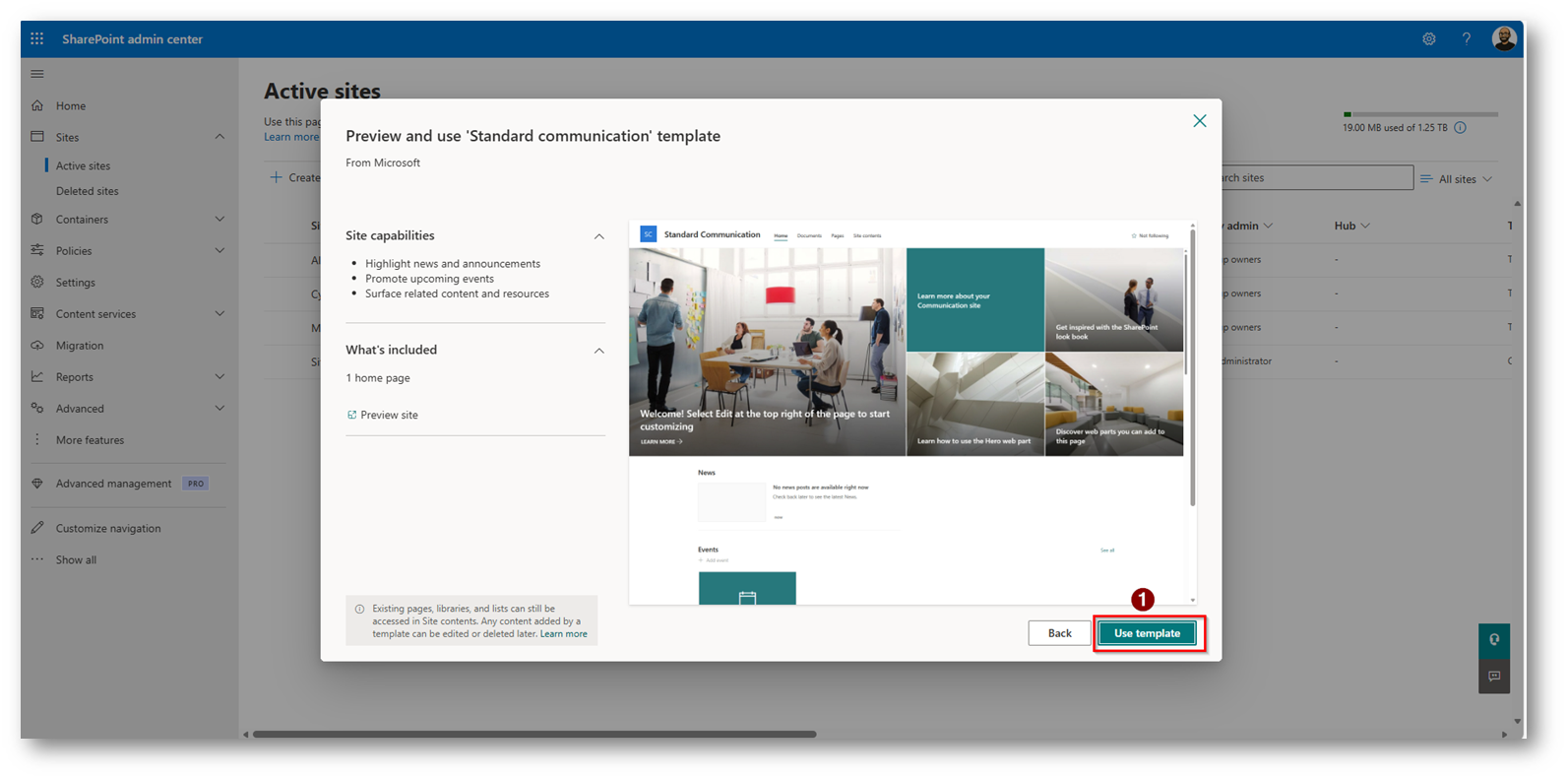Click 'Surface related content and resources' bullet
This screenshot has width=1568, height=780.
(x=457, y=293)
